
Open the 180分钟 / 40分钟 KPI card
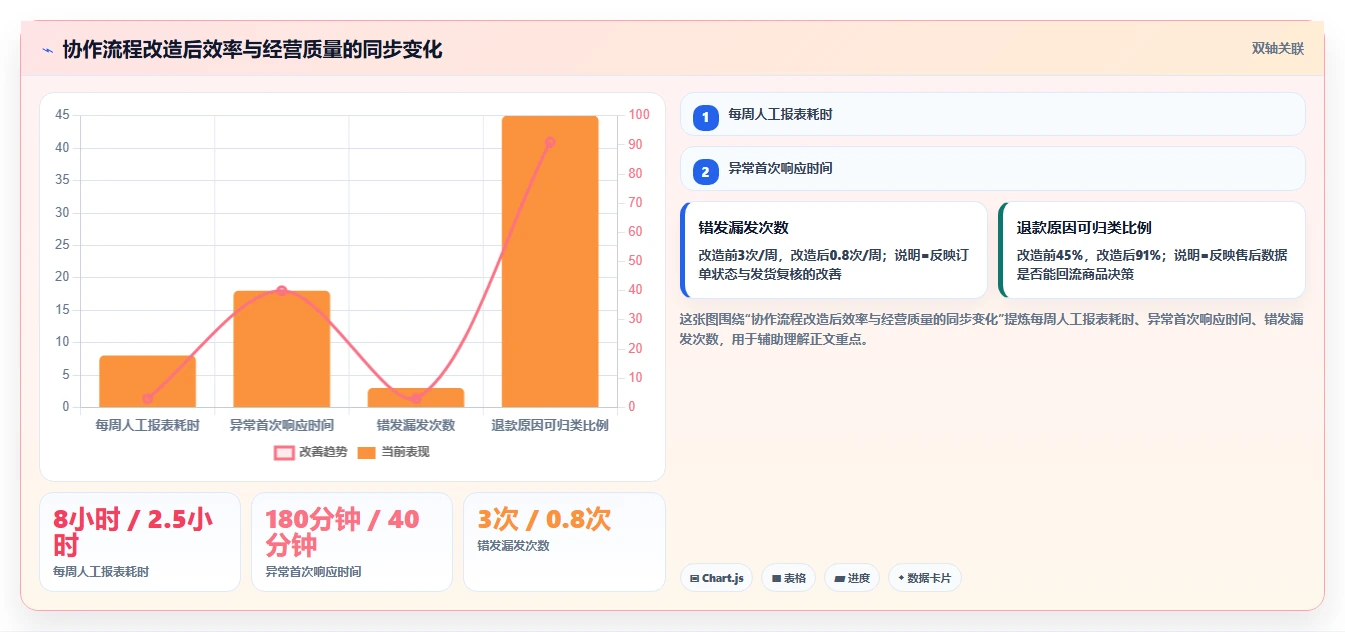(x=352, y=542)
